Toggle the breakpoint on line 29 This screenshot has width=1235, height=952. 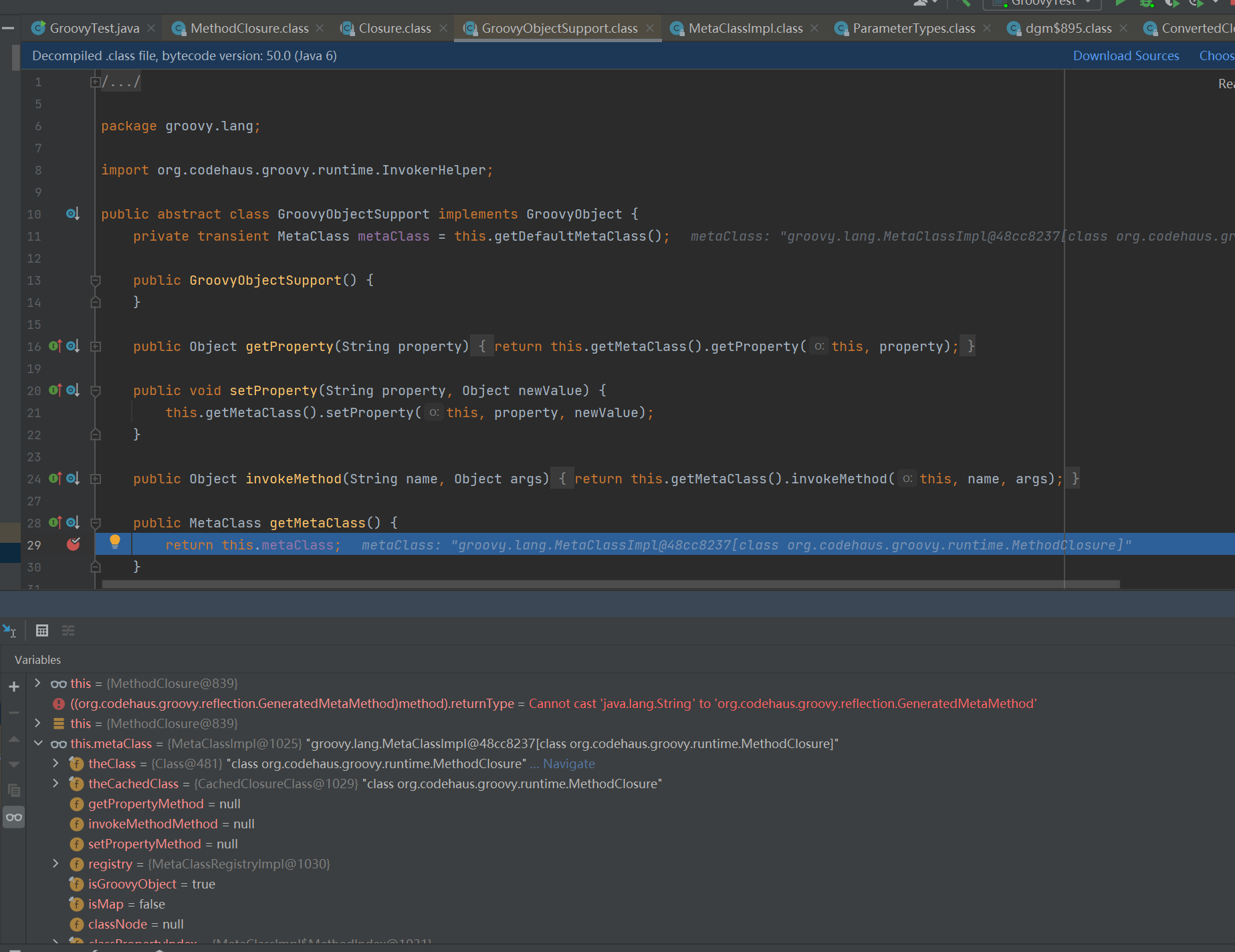click(x=74, y=544)
